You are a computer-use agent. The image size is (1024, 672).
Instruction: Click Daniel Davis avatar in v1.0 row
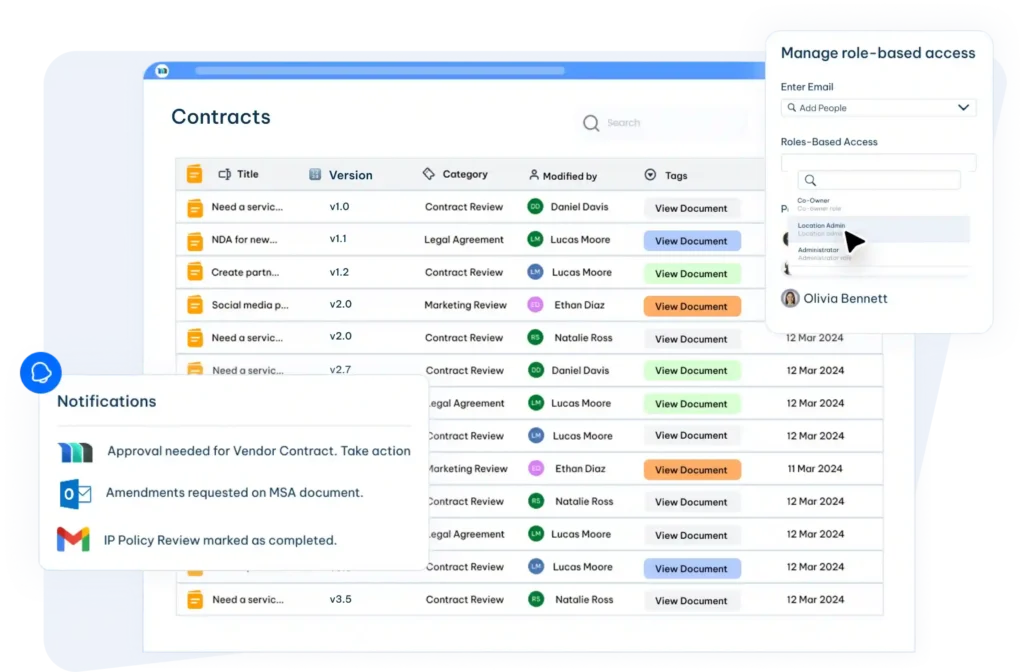point(535,206)
